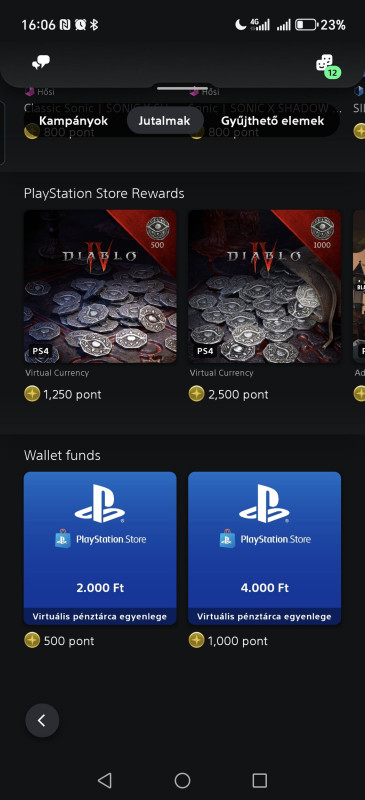Tap the Android back triangle navigation button
This screenshot has height=800, width=365.
(x=105, y=780)
